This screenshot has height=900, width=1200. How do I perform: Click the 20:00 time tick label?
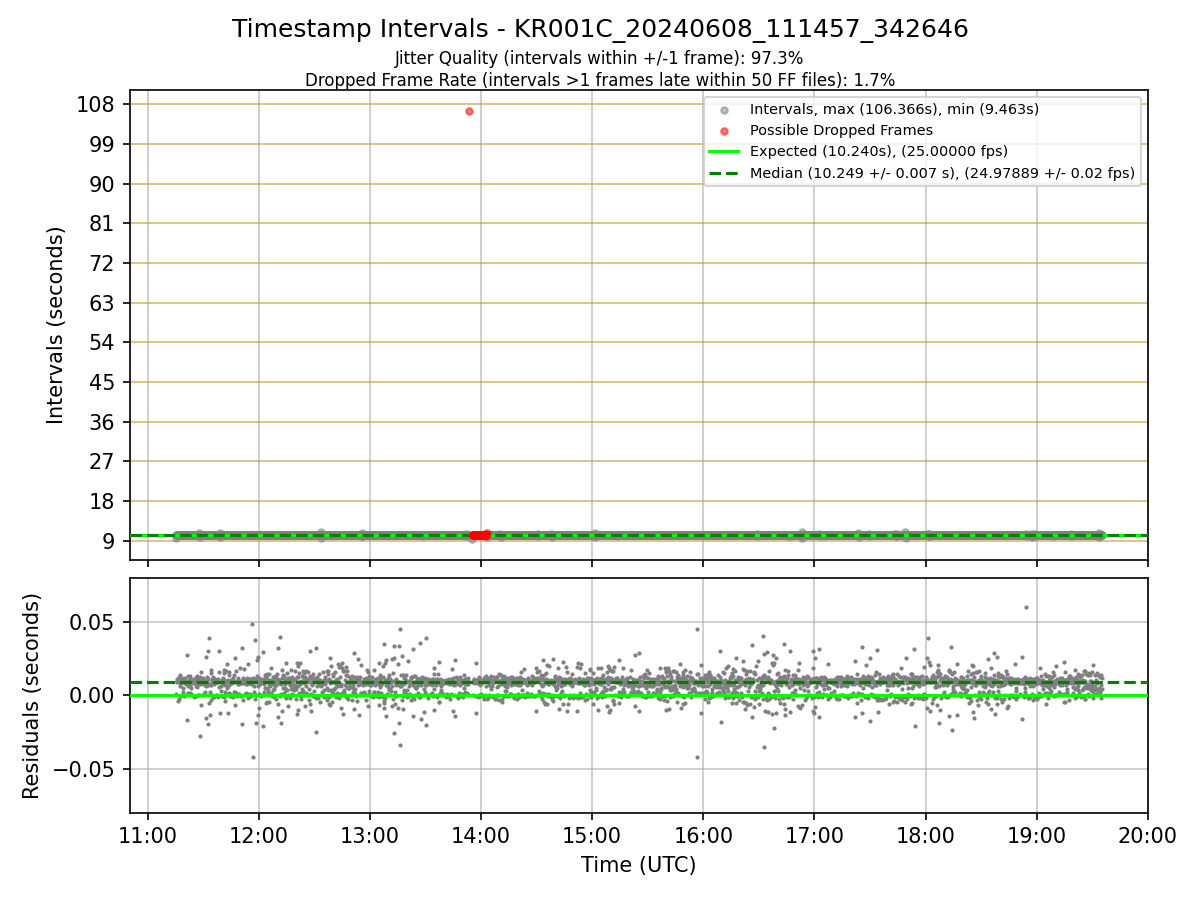(x=1147, y=835)
